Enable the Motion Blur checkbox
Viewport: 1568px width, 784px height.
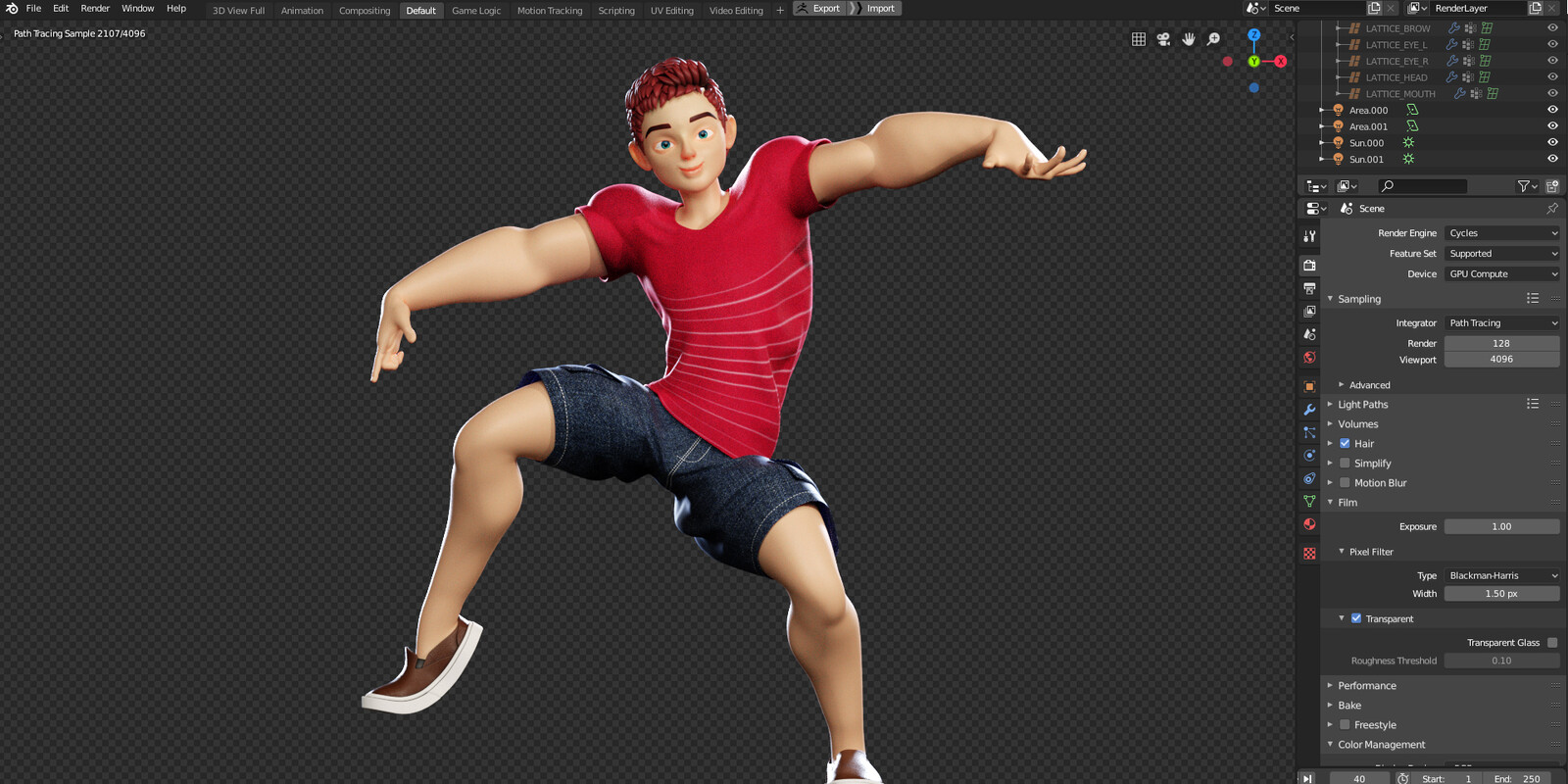pos(1345,482)
